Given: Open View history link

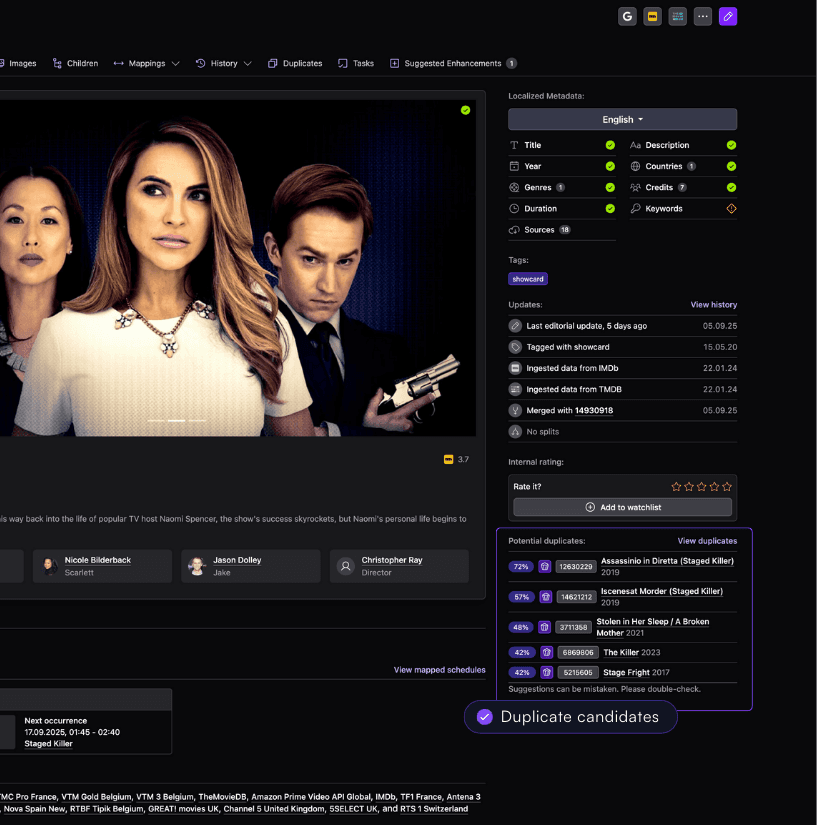Looking at the screenshot, I should point(713,305).
